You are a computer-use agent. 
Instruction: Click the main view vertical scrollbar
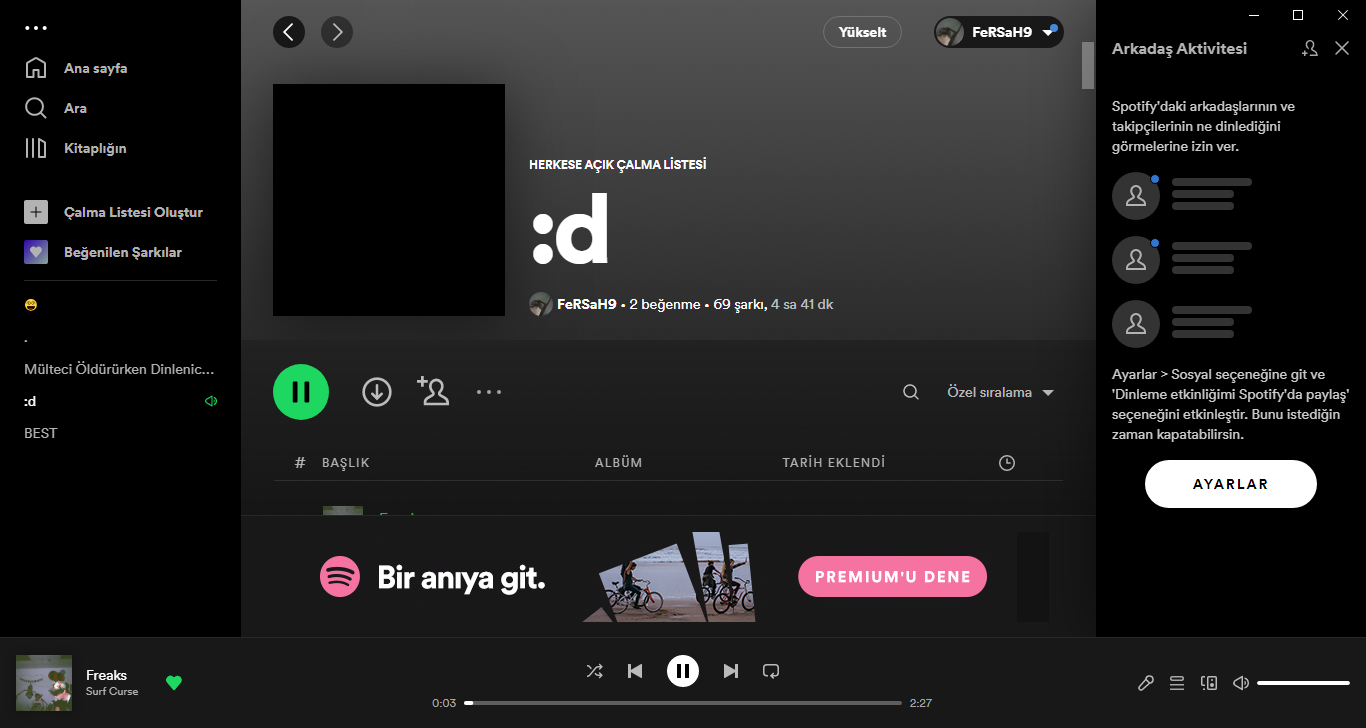1088,66
